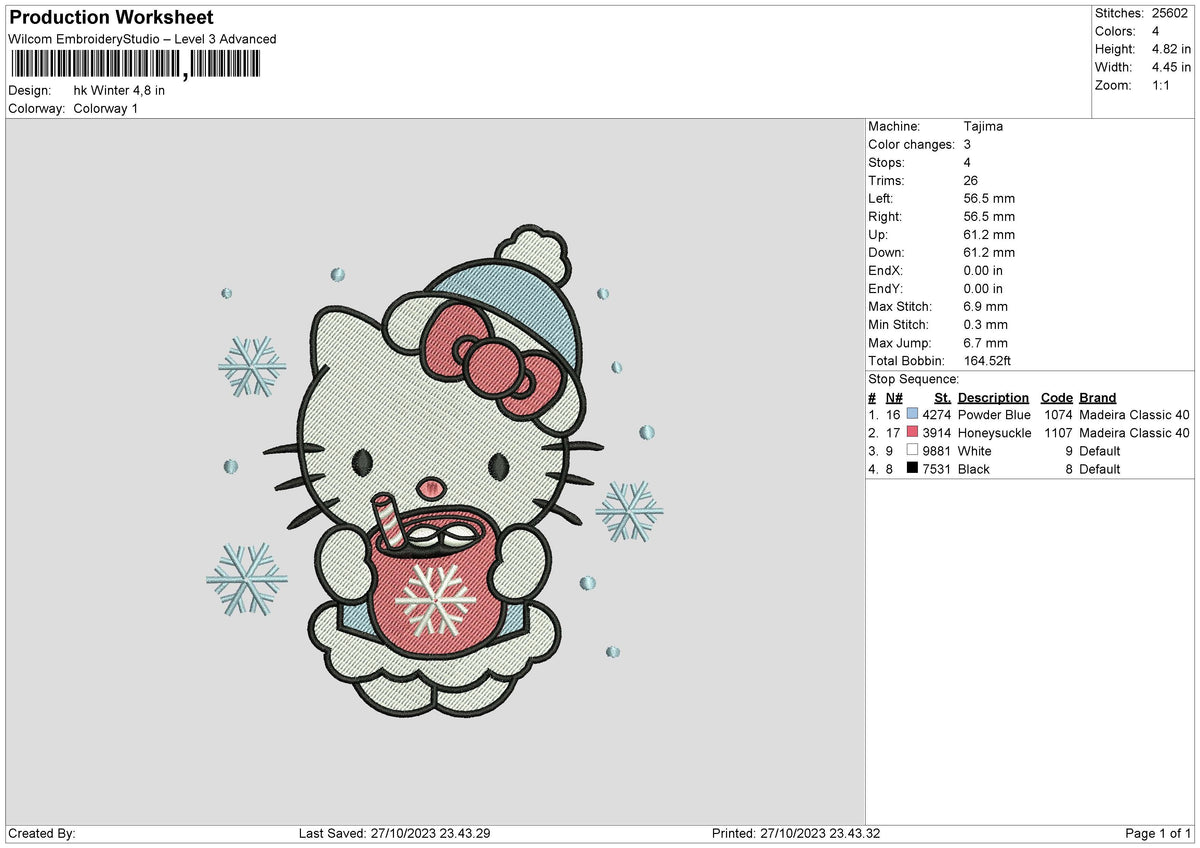Select 'Wilcom EmbroideryStudio – Level 3 Advanced' text

tap(142, 39)
